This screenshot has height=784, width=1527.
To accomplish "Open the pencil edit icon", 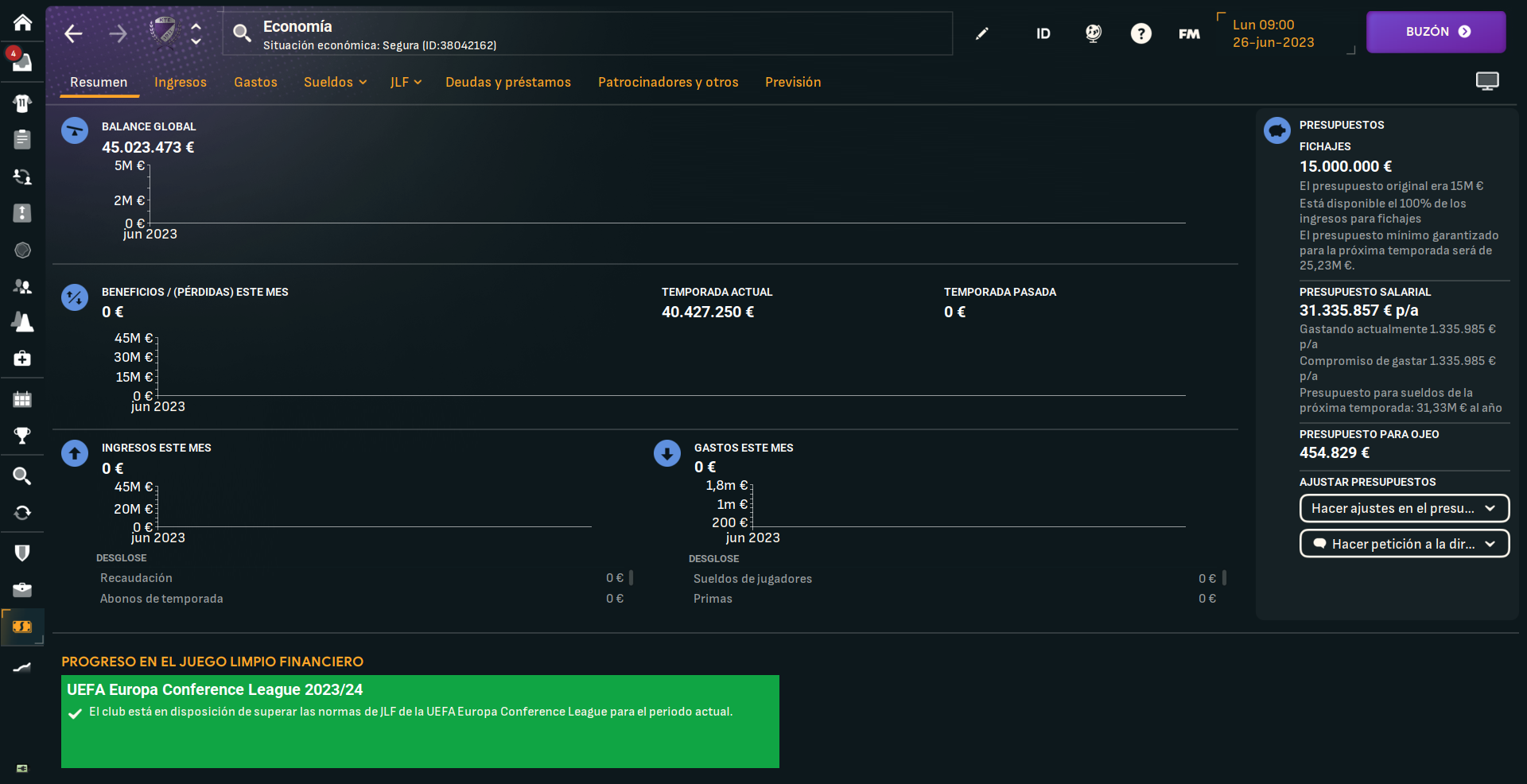I will (x=982, y=33).
